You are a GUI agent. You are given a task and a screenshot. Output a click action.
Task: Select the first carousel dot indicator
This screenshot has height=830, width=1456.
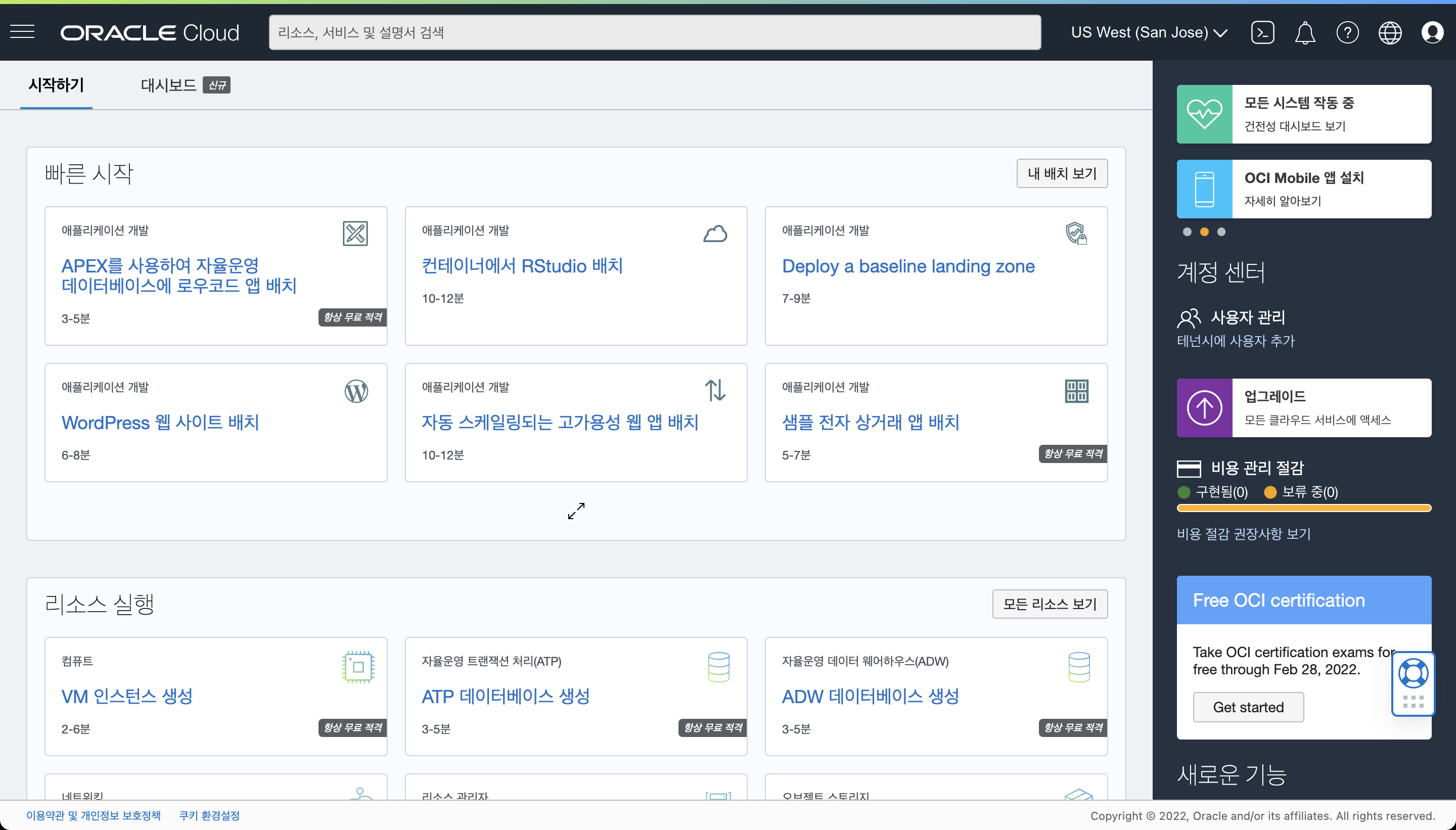point(1187,232)
